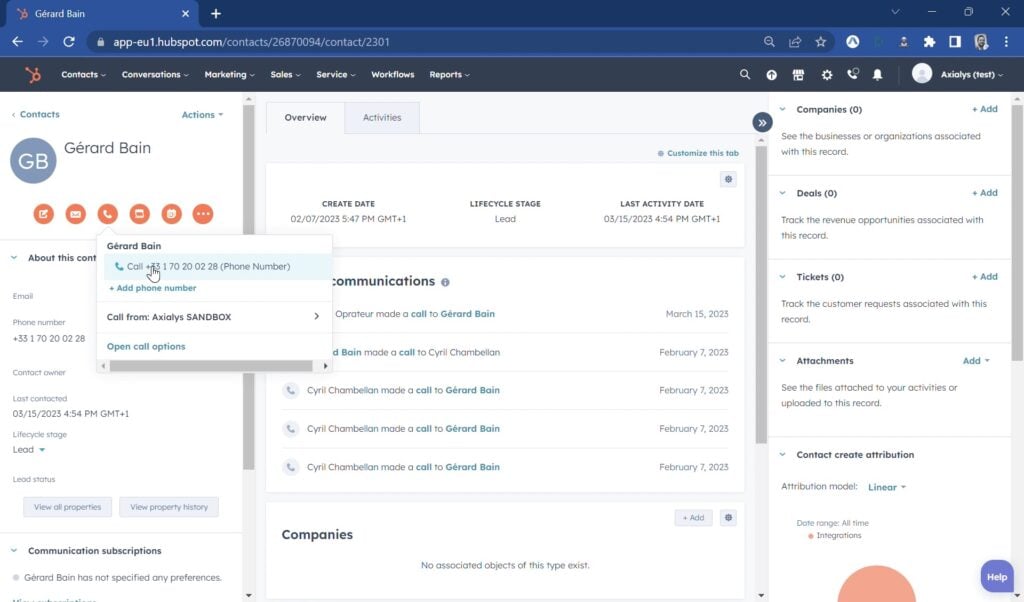Viewport: 1024px width, 602px height.
Task: Collapse the Communication subscriptions section
Action: point(14,551)
